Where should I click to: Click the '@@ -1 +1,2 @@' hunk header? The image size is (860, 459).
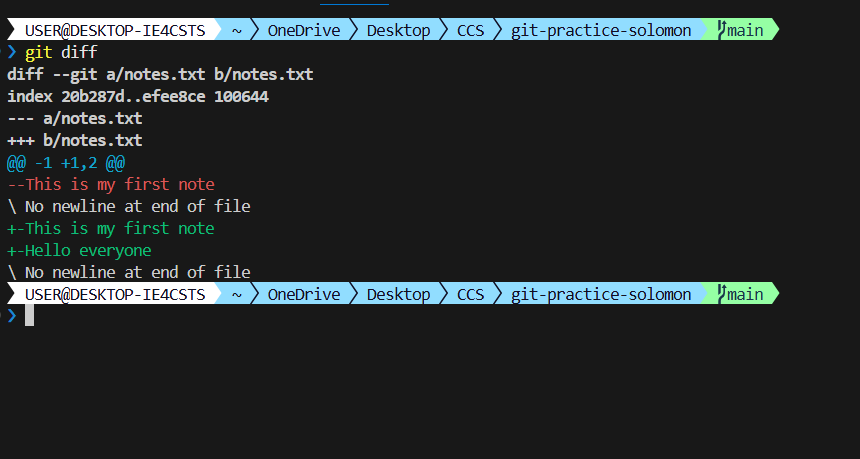click(x=66, y=162)
